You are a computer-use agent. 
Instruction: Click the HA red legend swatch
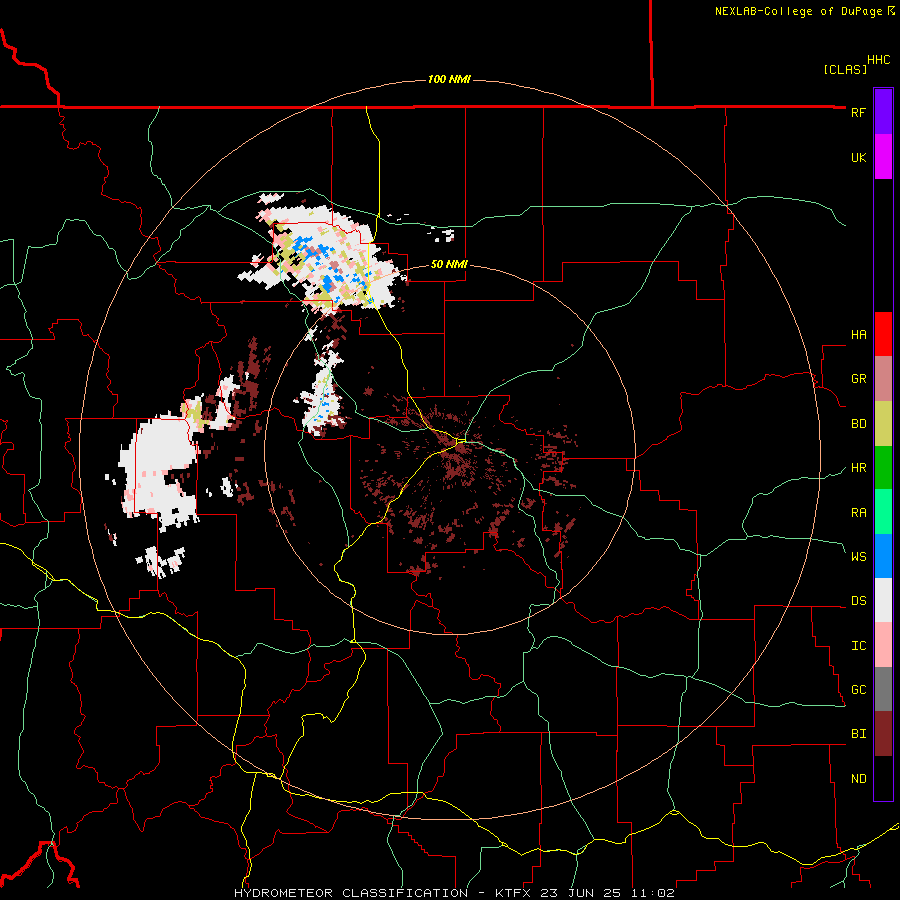pyautogui.click(x=883, y=334)
